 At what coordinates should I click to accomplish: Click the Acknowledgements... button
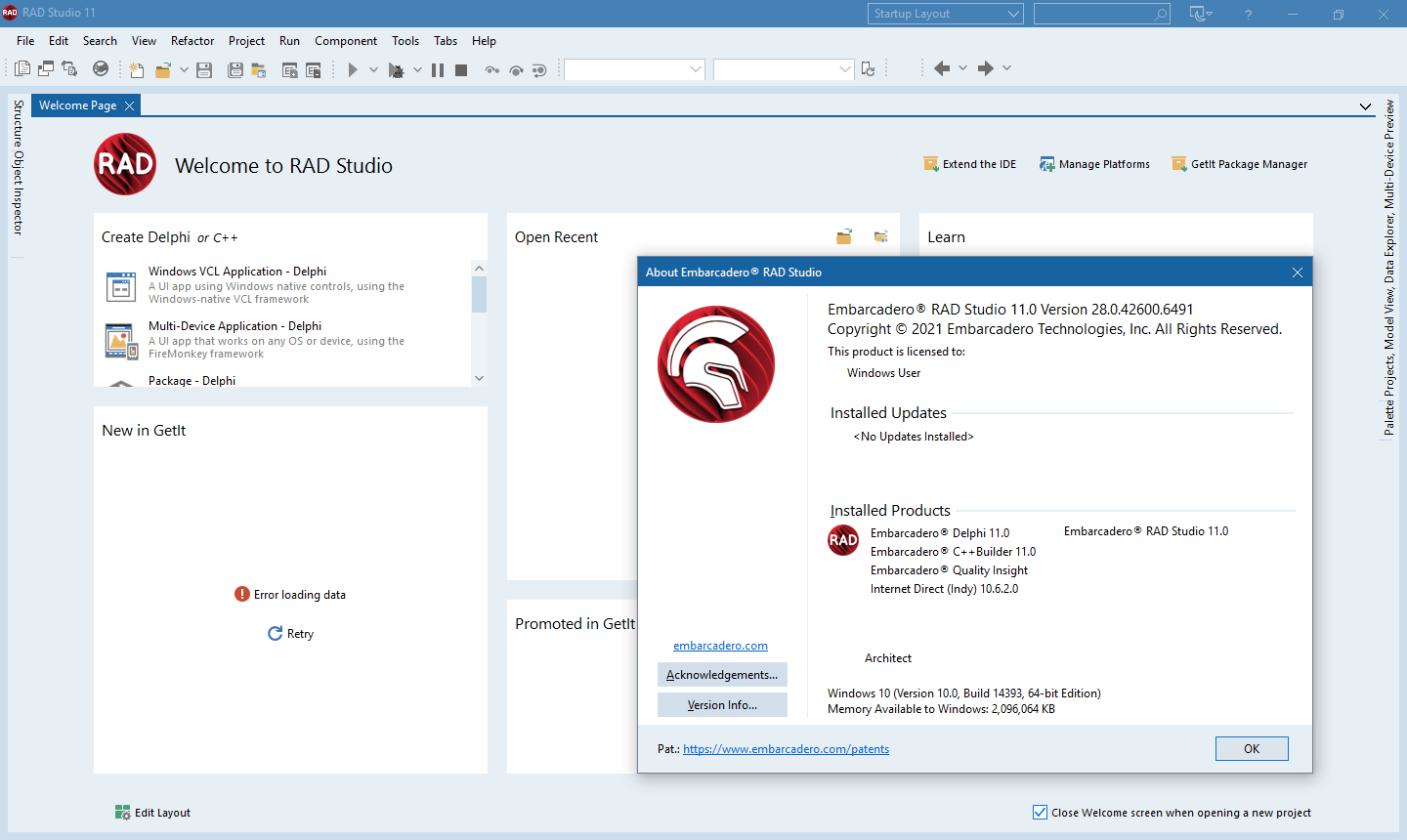(x=722, y=675)
